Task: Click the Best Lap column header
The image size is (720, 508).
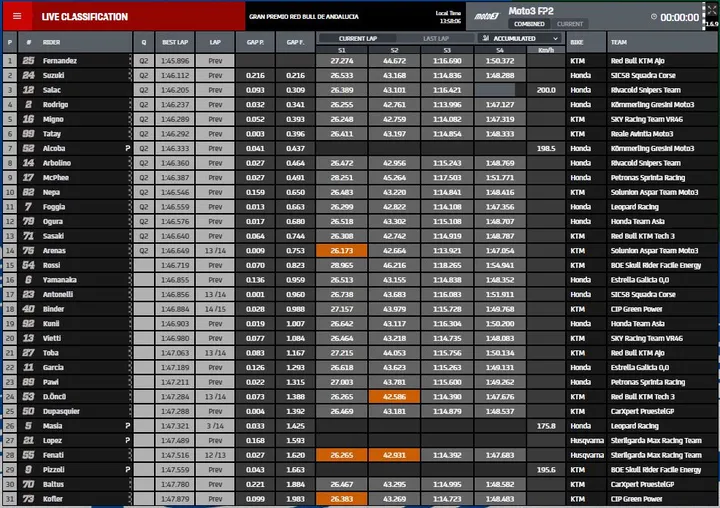Action: [175, 42]
